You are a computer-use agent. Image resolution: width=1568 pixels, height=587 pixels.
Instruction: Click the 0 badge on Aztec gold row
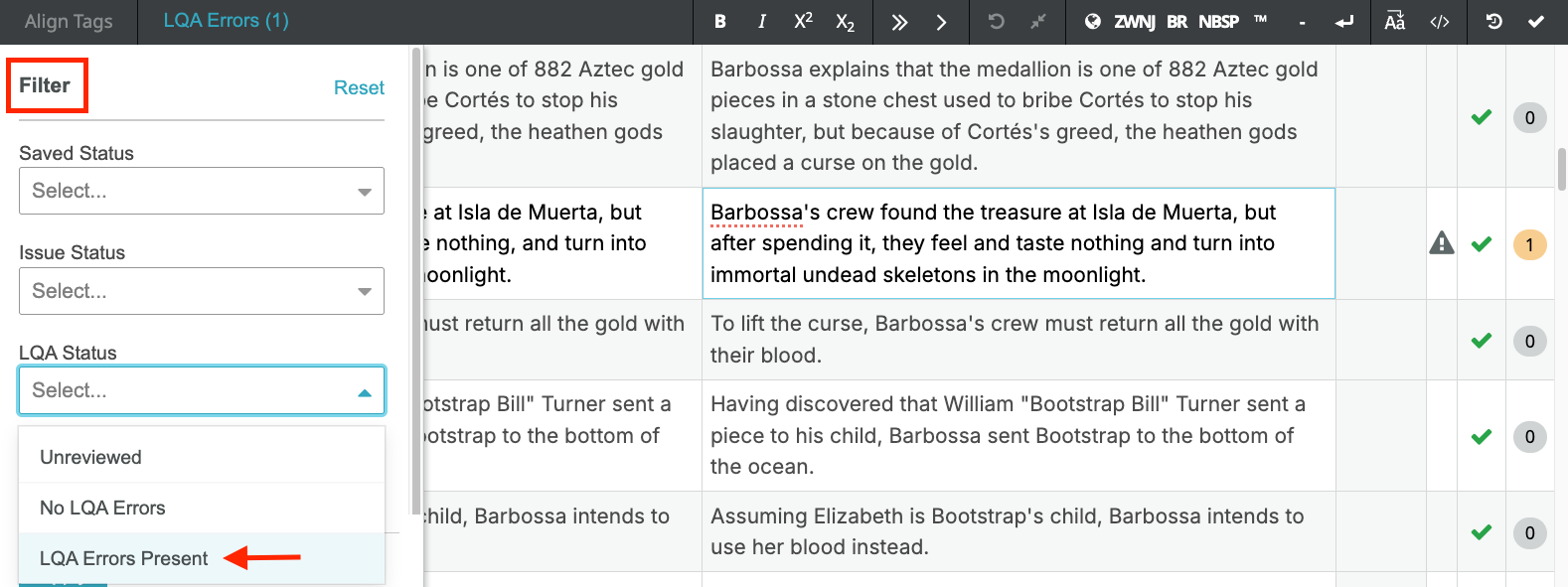[x=1529, y=118]
